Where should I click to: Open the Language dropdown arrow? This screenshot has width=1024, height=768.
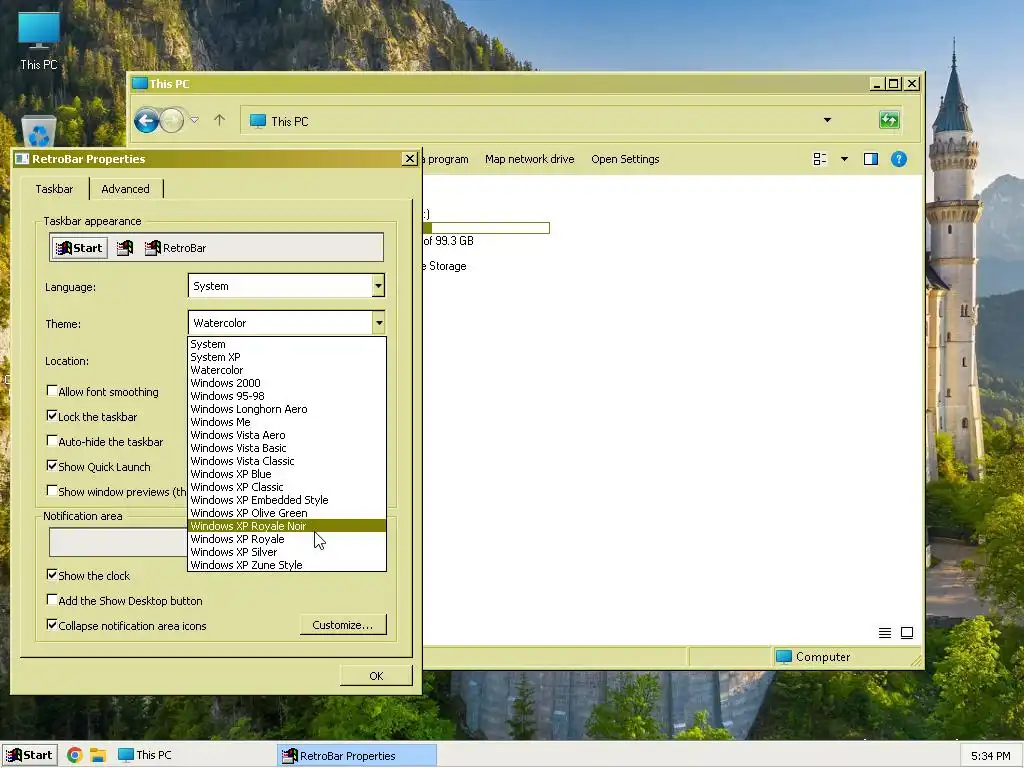[378, 285]
